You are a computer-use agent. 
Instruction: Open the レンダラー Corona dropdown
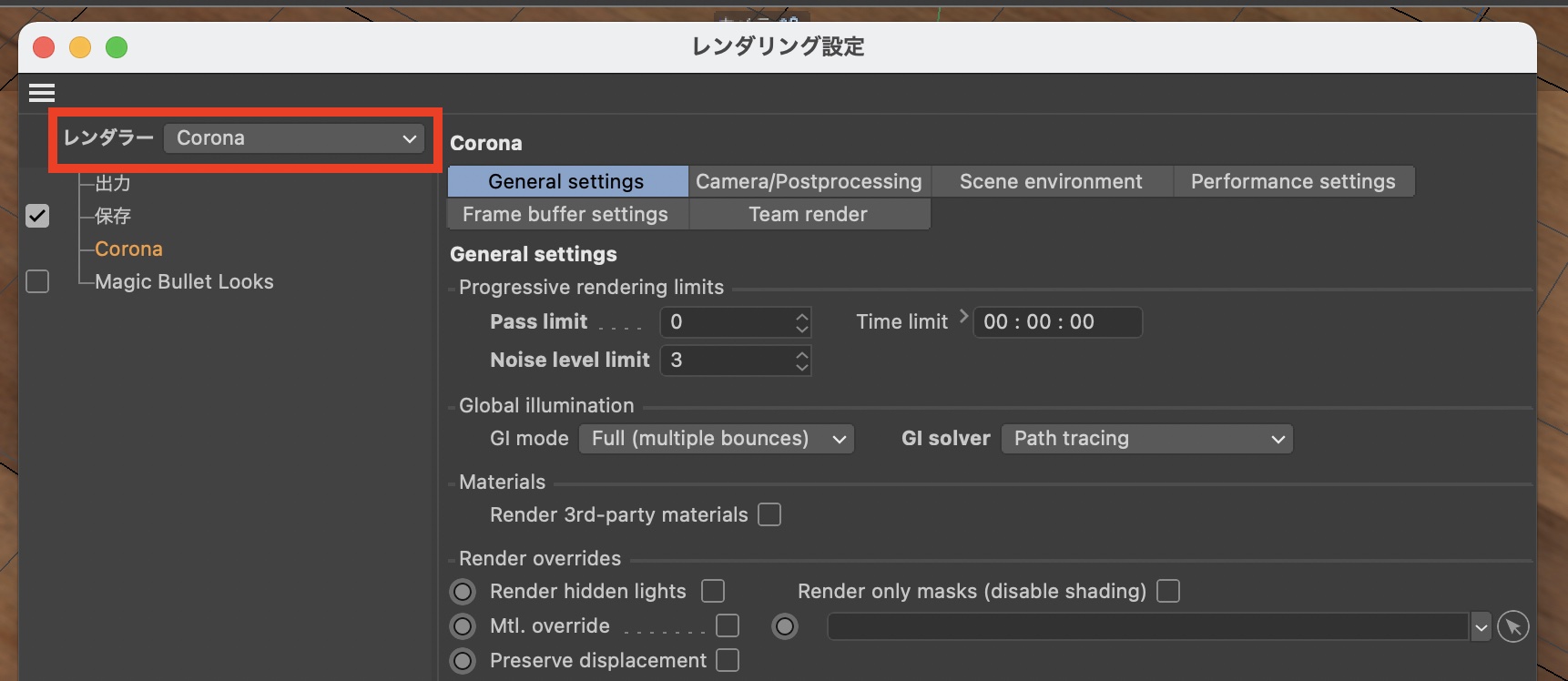[x=295, y=138]
